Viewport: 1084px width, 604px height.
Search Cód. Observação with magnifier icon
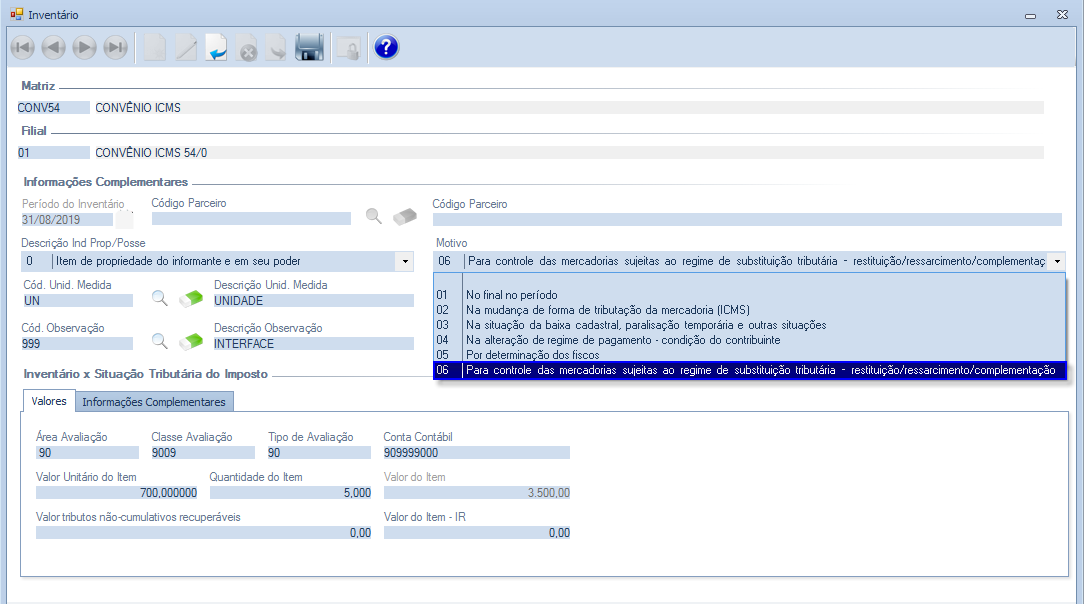pyautogui.click(x=159, y=341)
